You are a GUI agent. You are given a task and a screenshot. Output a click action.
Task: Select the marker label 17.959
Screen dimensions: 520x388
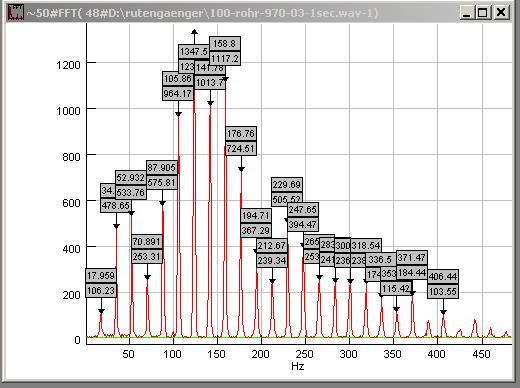tap(101, 276)
